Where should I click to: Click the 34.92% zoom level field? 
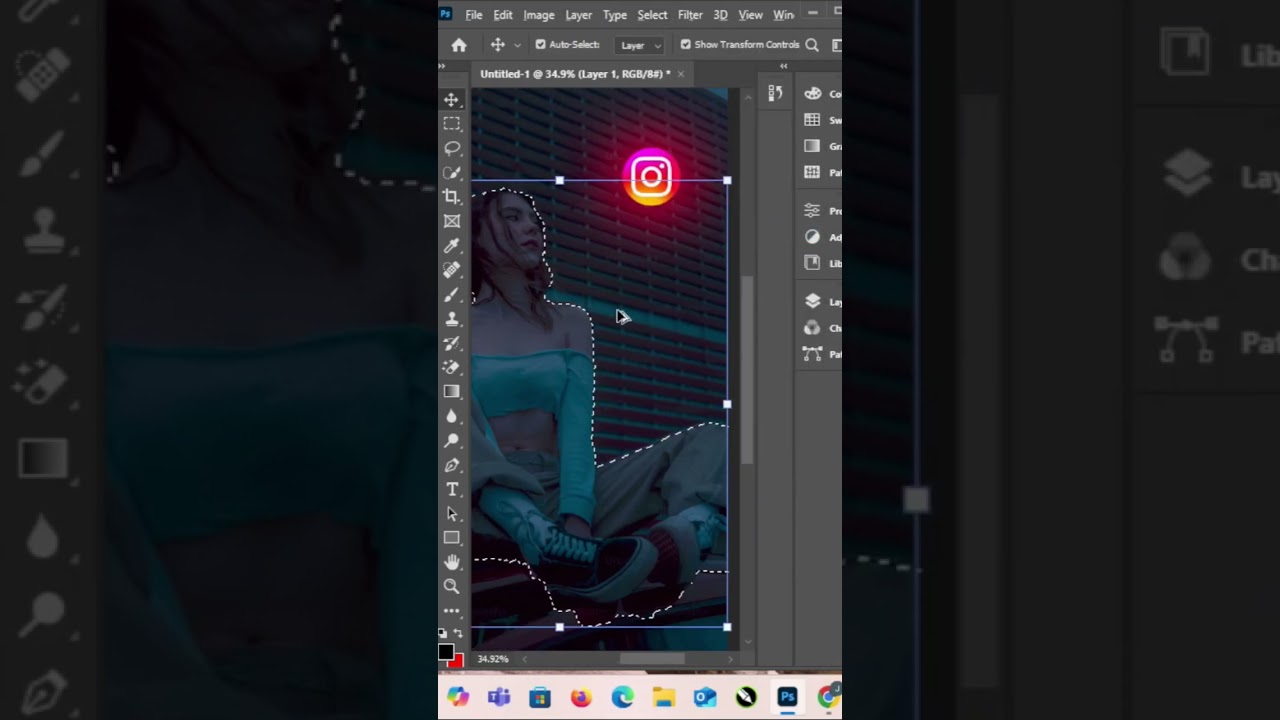(x=493, y=659)
